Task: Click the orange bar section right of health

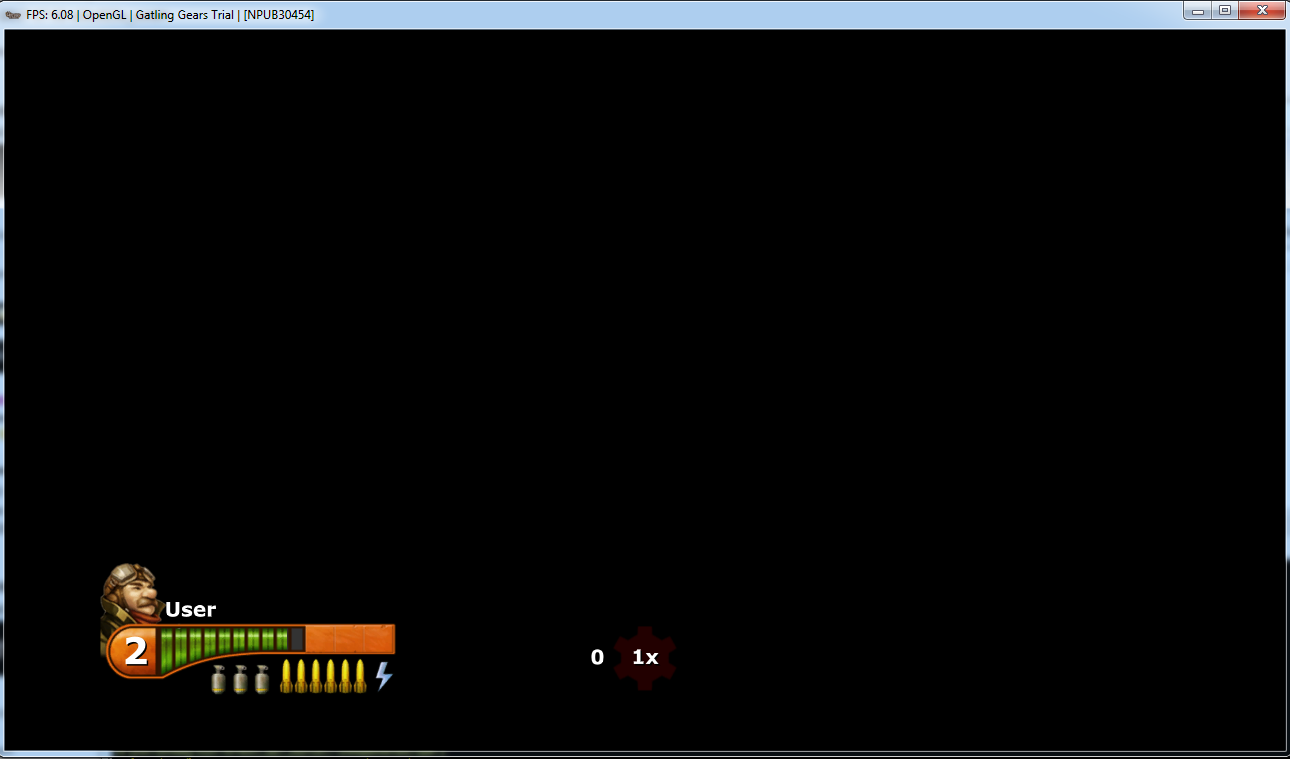Action: (350, 639)
